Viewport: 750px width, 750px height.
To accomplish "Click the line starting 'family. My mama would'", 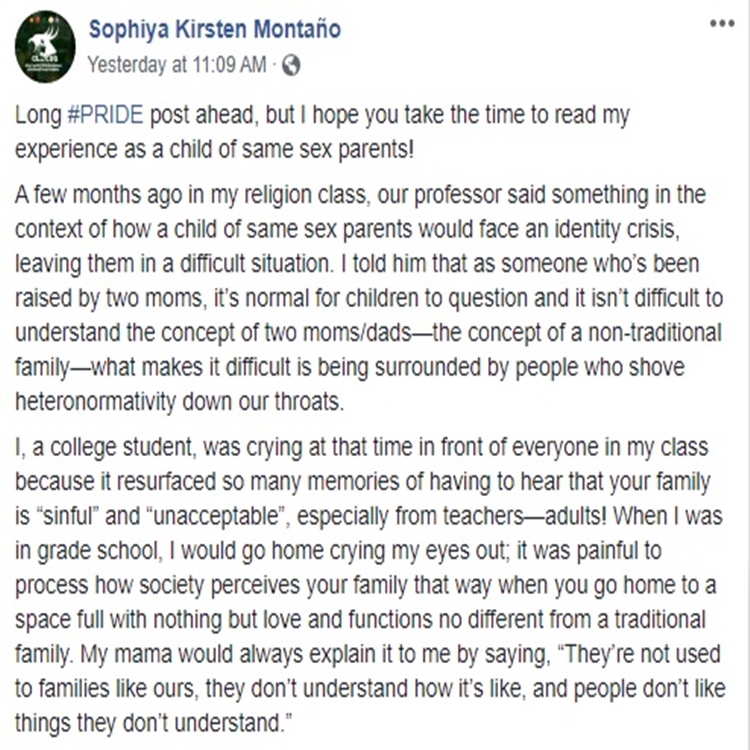I will pos(368,654).
